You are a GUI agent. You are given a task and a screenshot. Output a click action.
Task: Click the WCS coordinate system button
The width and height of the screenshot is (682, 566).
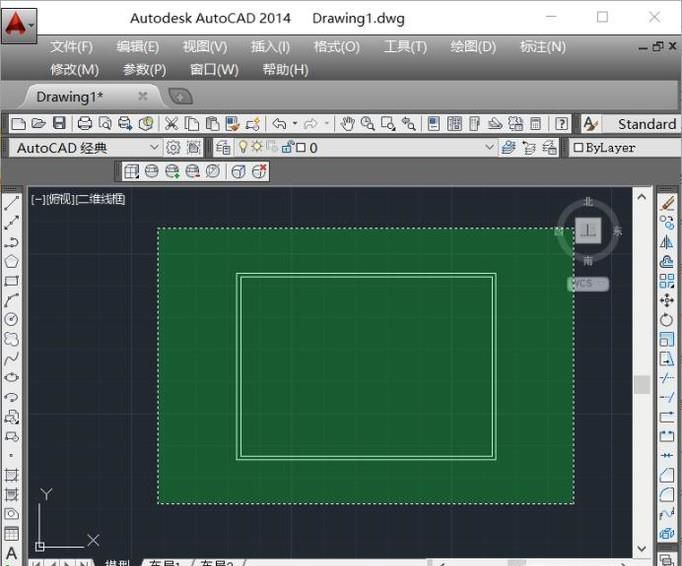tap(585, 284)
